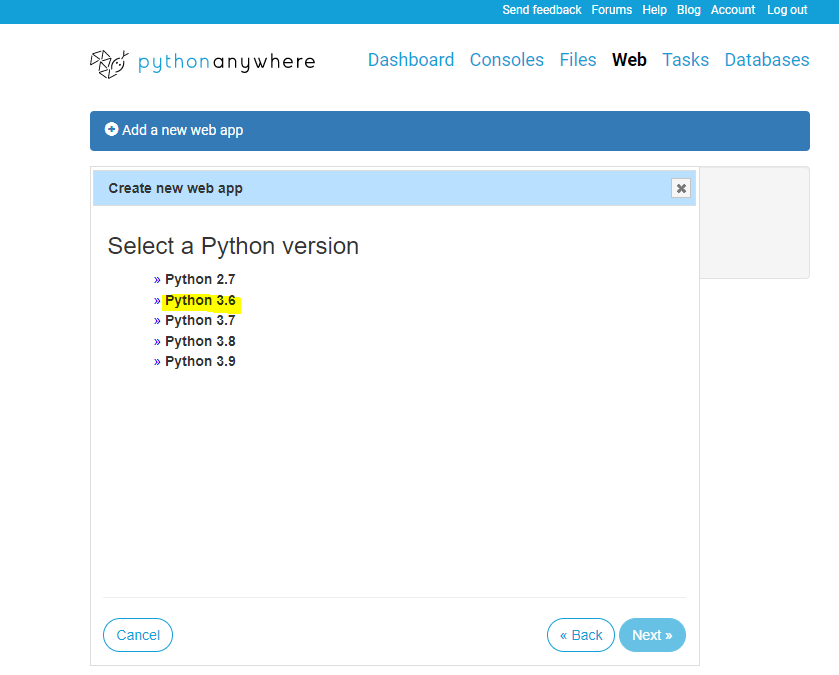Click the plus icon beside Add a new web app
Screen dimensions: 839x675
pos(111,129)
